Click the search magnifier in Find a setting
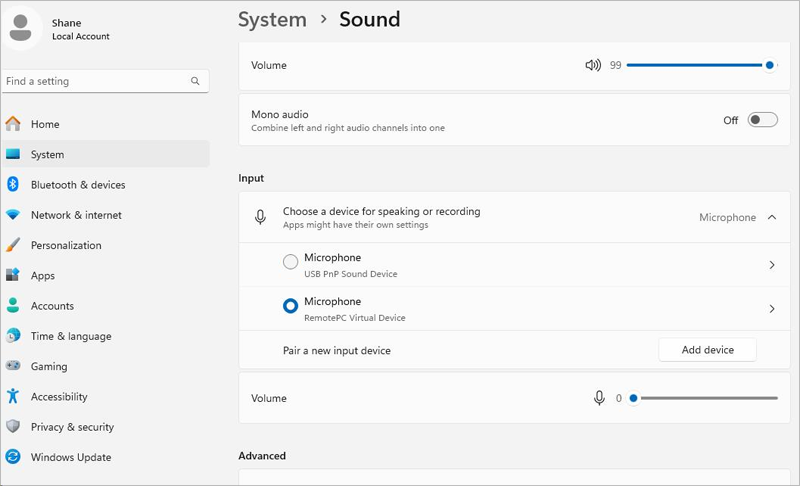 pos(195,81)
